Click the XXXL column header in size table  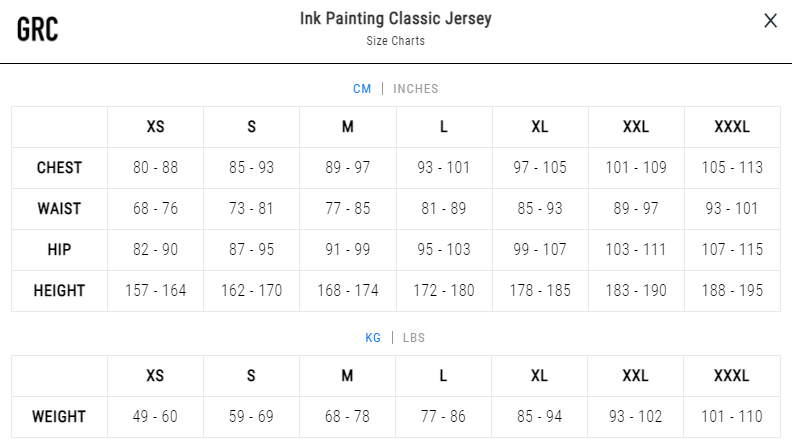pos(732,127)
